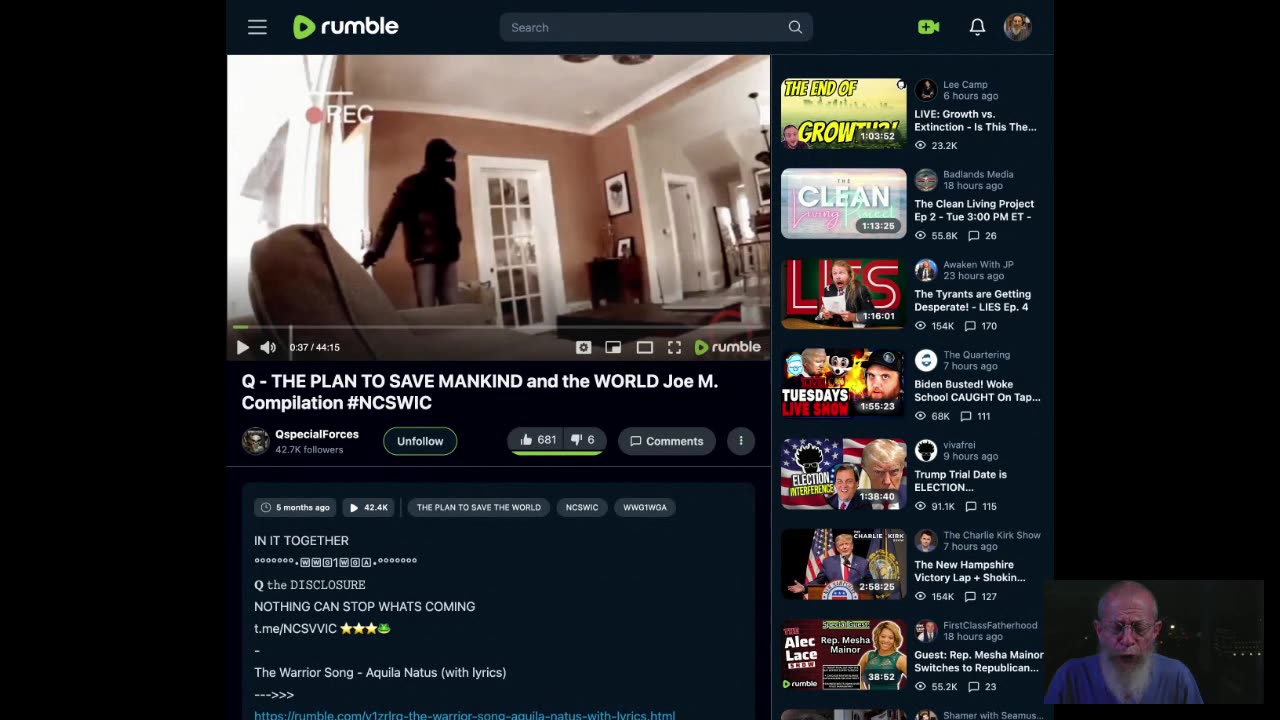Click Lee Camp channel avatar
This screenshot has height=720, width=1280.
926,90
